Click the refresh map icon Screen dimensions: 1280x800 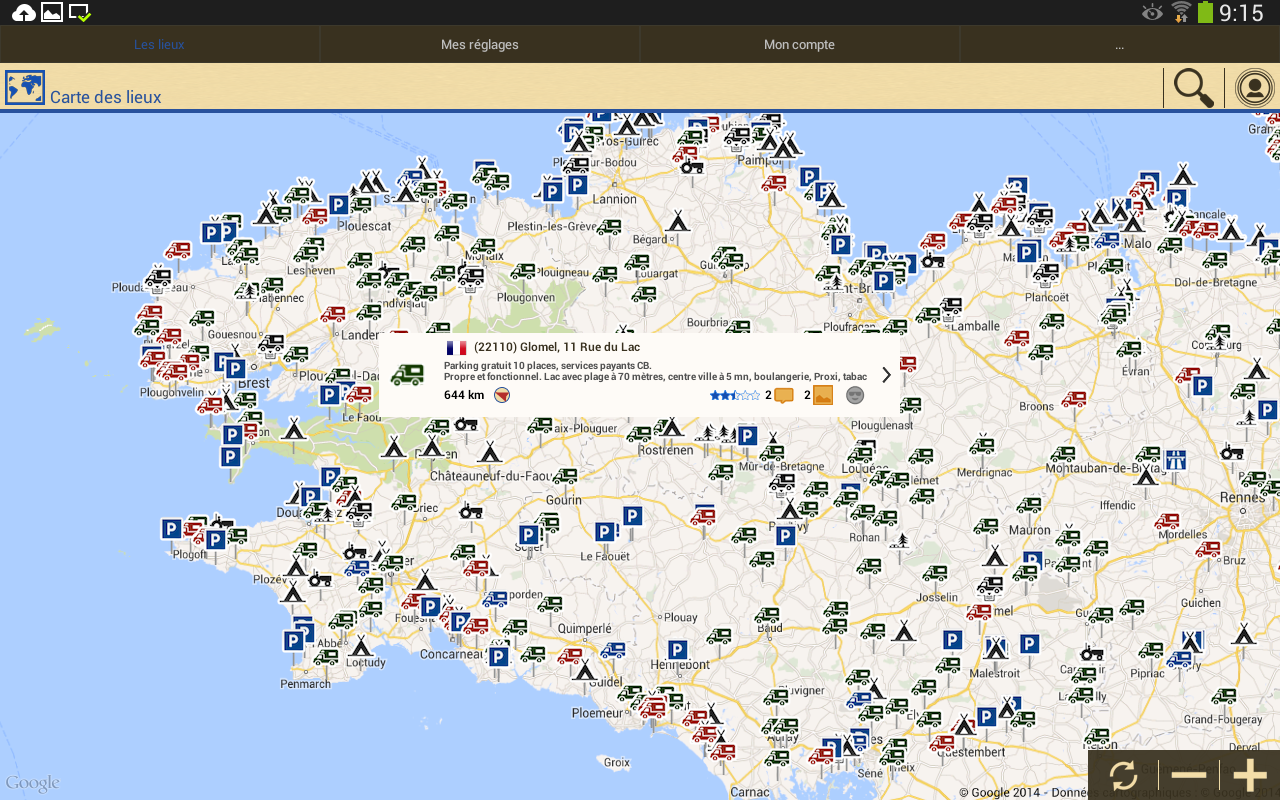[x=1122, y=776]
